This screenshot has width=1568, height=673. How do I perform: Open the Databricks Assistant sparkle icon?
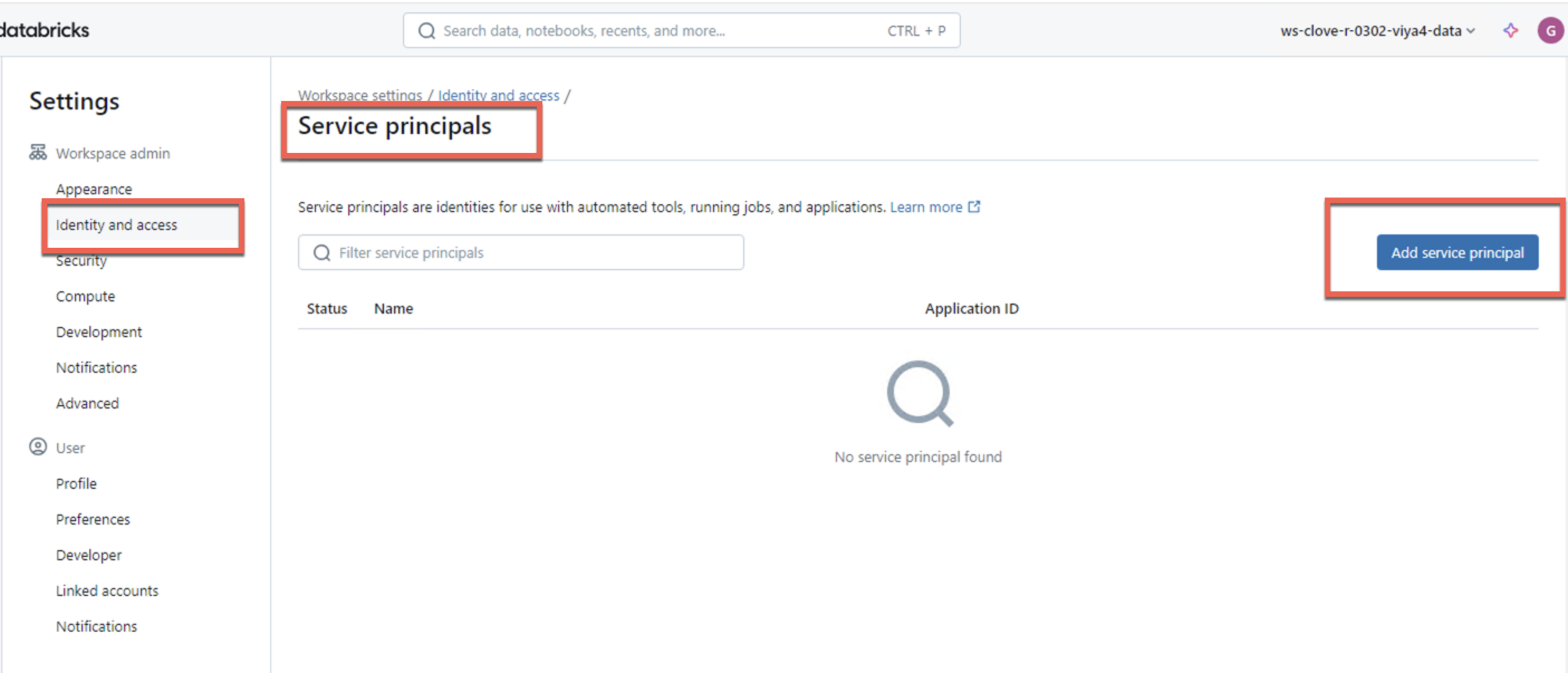(1511, 31)
